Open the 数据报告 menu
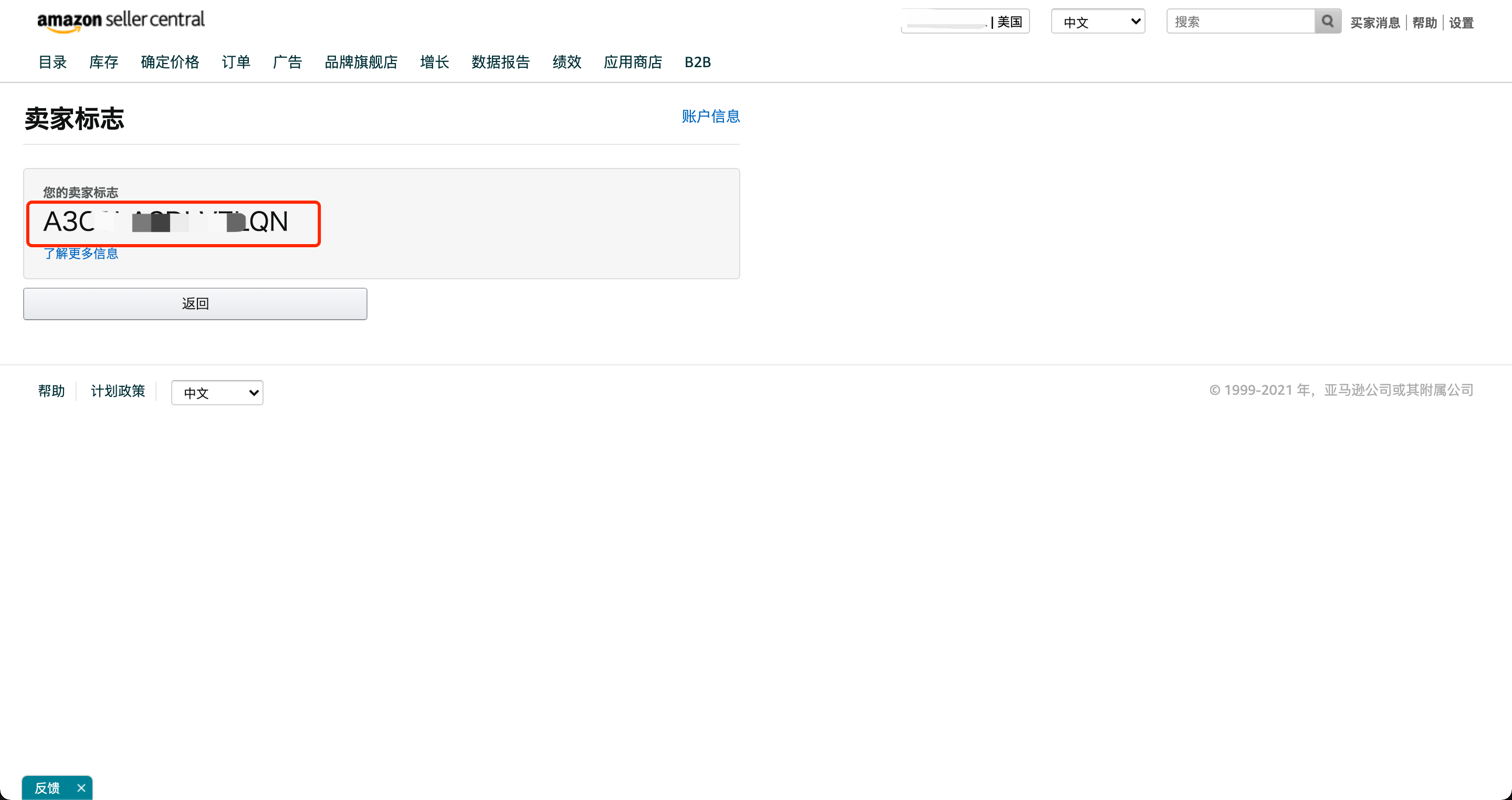The image size is (1512, 800). [x=501, y=62]
